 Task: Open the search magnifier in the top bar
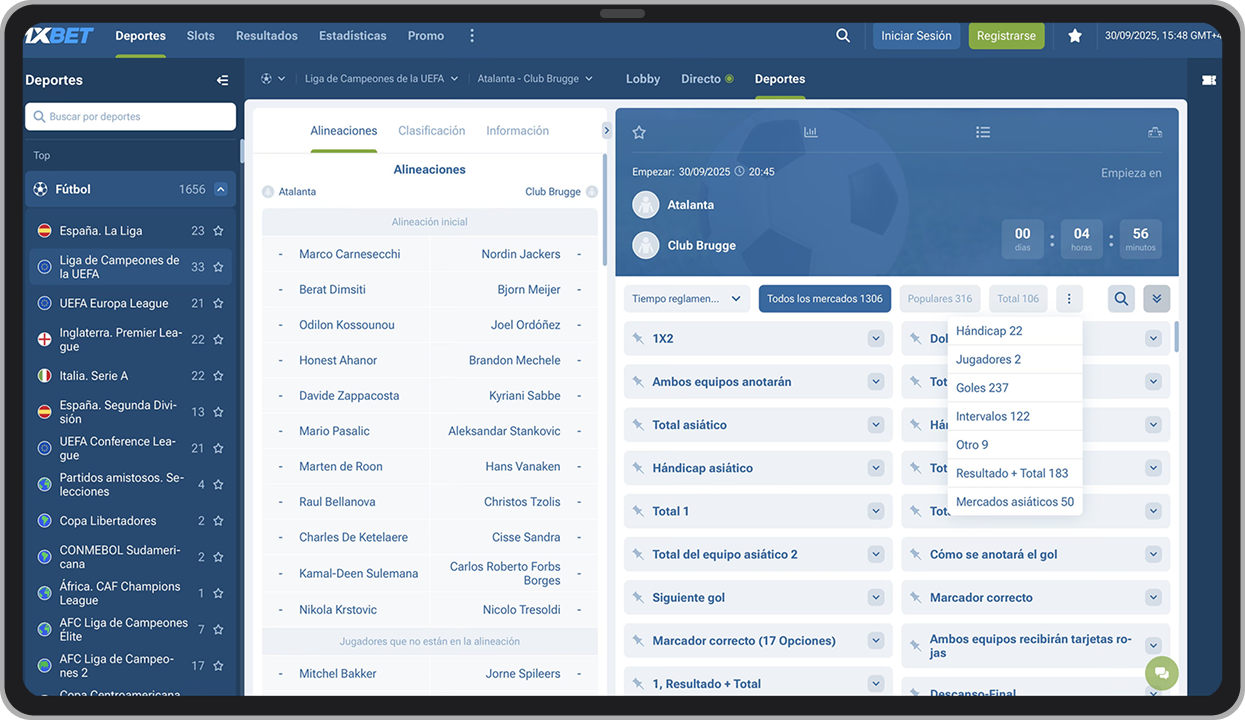[843, 36]
